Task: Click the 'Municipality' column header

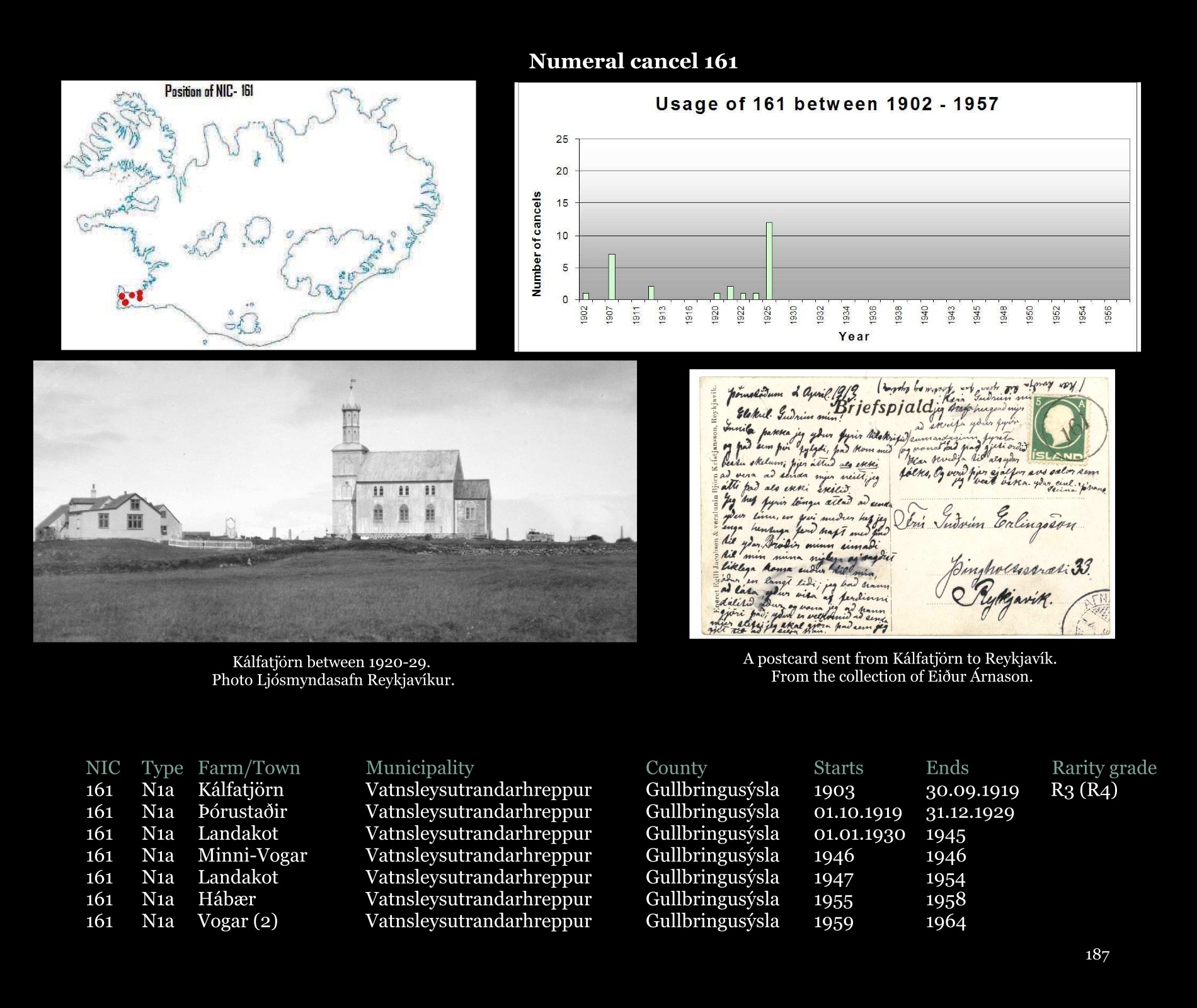Action: point(420,767)
